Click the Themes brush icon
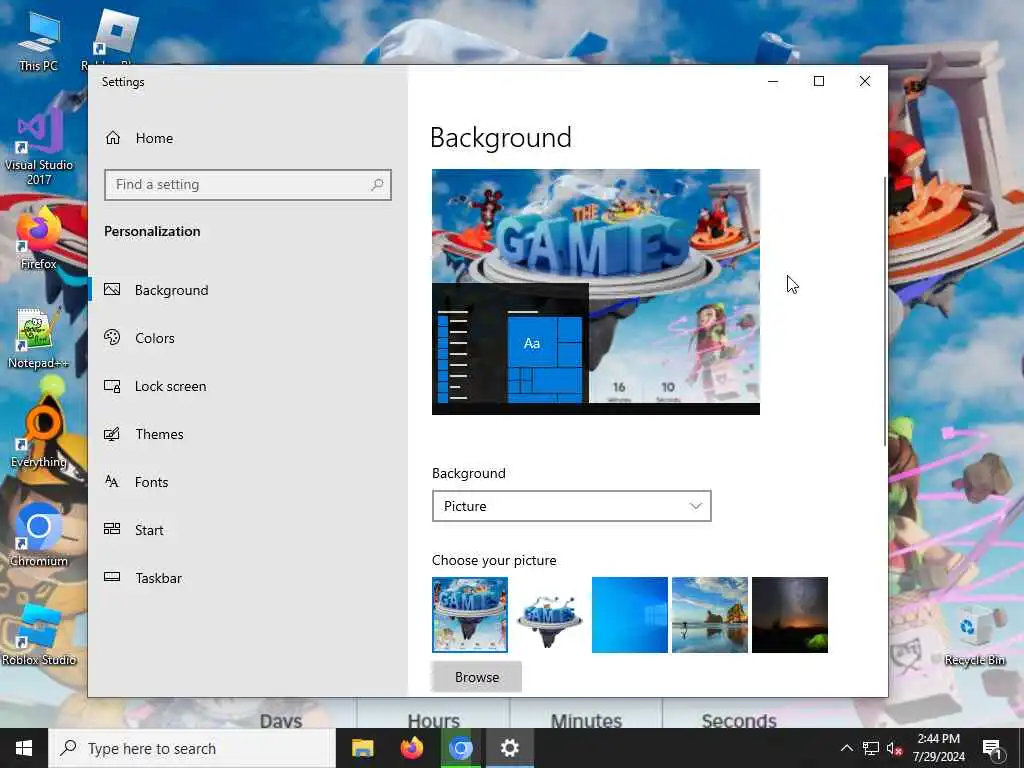The image size is (1024, 768). coord(112,434)
